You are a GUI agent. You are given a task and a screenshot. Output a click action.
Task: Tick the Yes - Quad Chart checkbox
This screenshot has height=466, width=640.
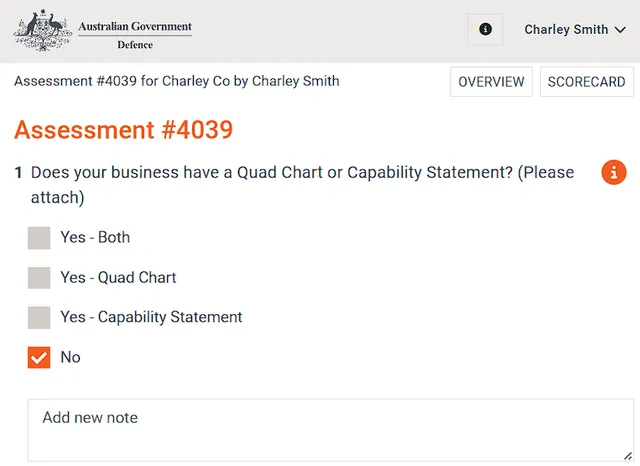pos(39,278)
